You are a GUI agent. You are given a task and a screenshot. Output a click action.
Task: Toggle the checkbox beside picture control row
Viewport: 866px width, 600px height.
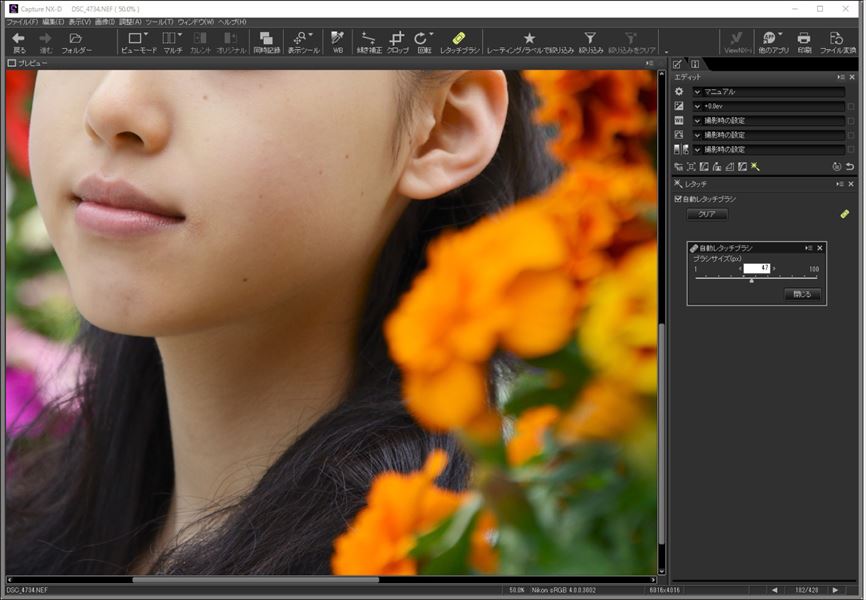pos(851,135)
